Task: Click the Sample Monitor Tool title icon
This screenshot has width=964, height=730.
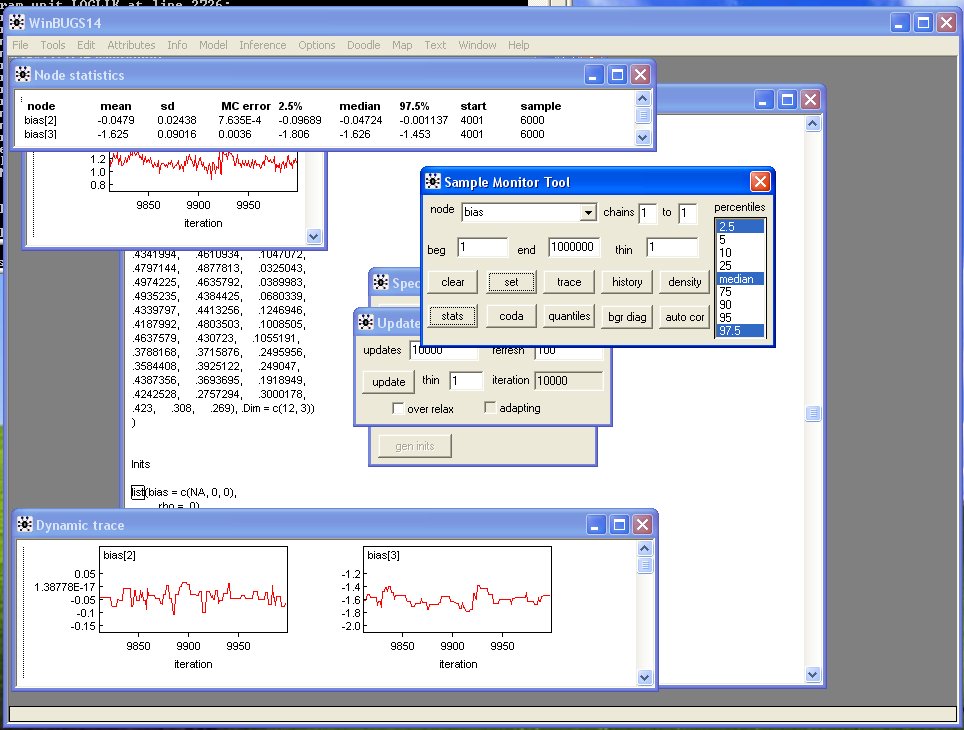Action: click(x=433, y=182)
